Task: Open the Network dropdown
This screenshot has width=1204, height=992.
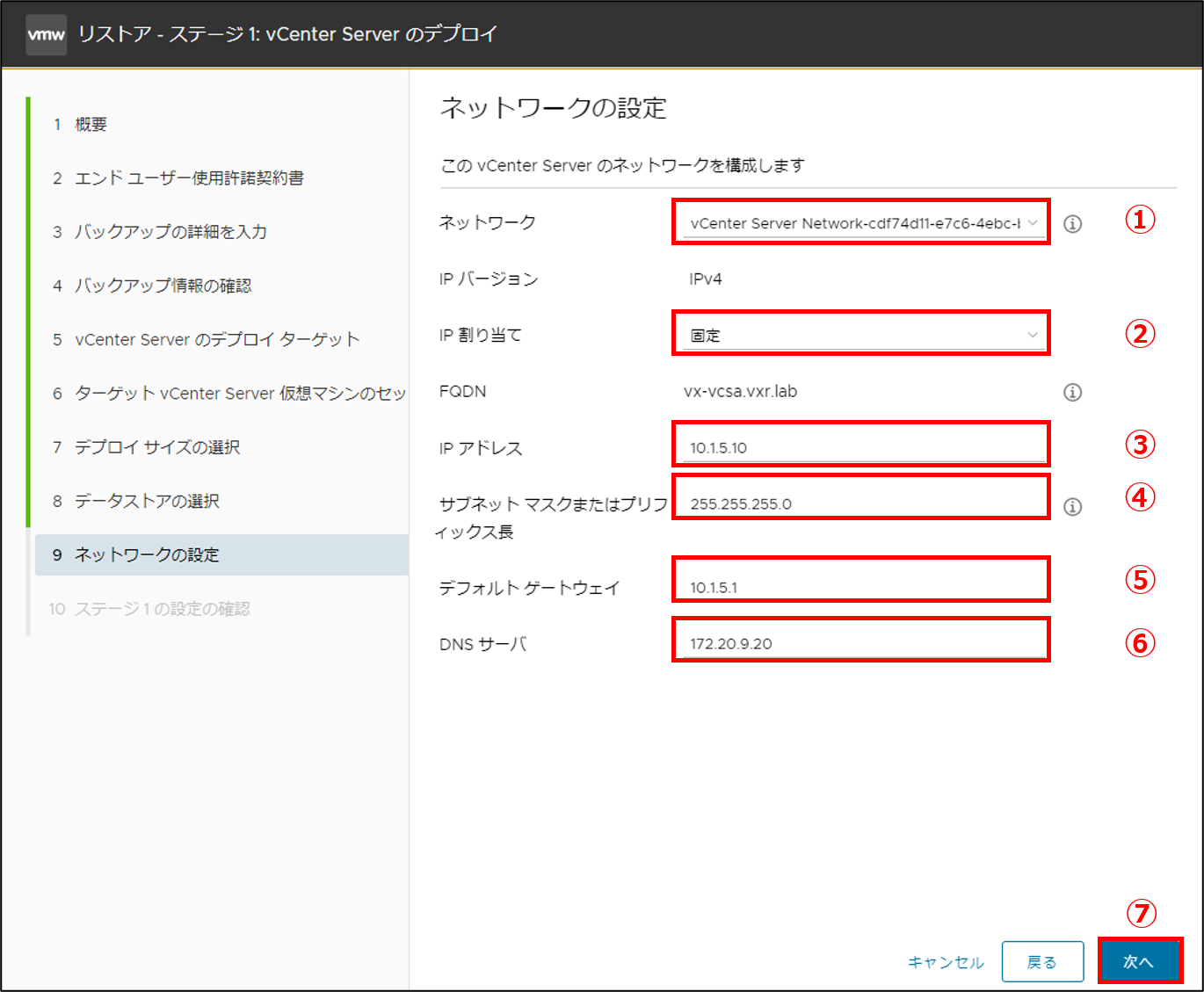Action: pyautogui.click(x=864, y=223)
